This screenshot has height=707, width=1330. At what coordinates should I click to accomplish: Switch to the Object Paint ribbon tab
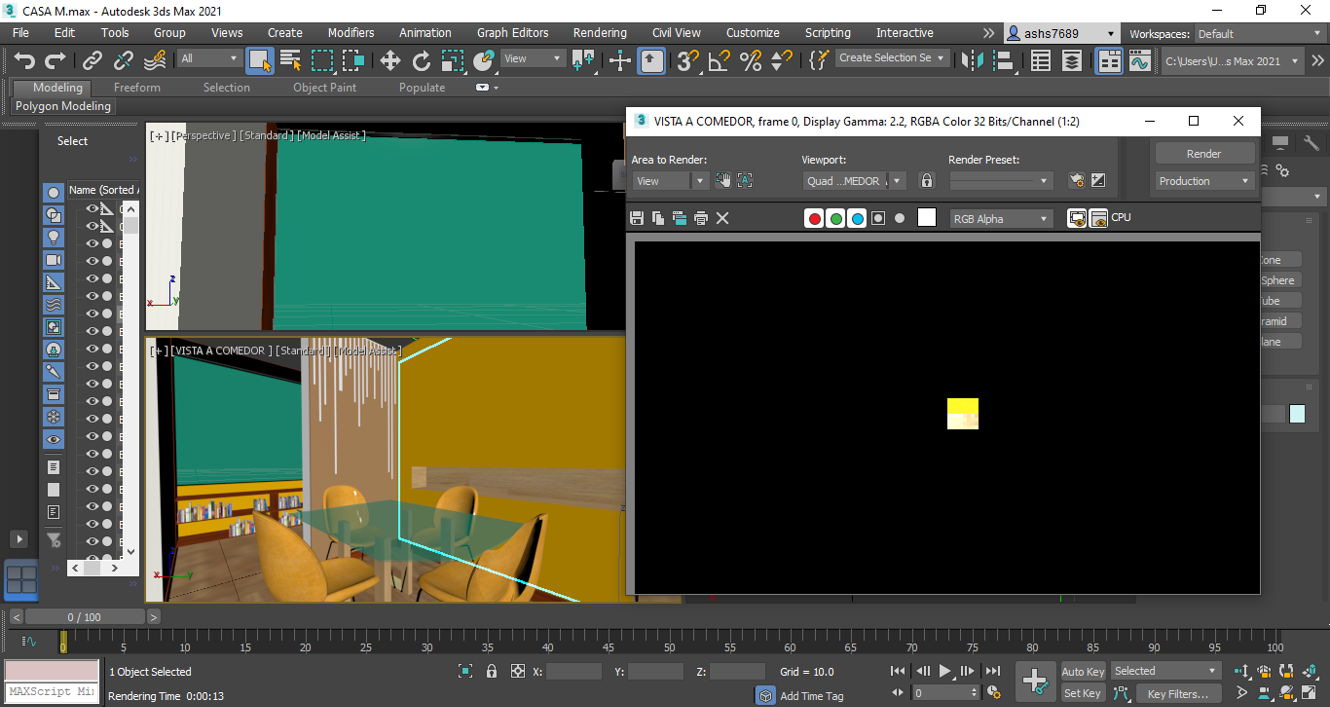(325, 87)
